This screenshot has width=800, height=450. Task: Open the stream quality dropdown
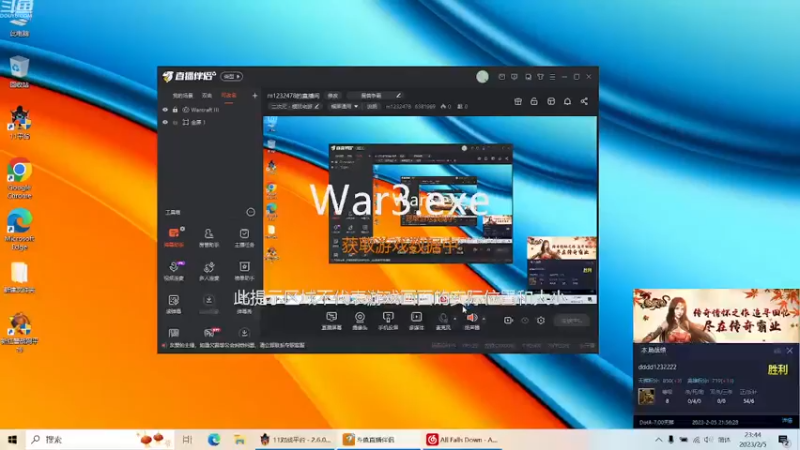coord(344,107)
